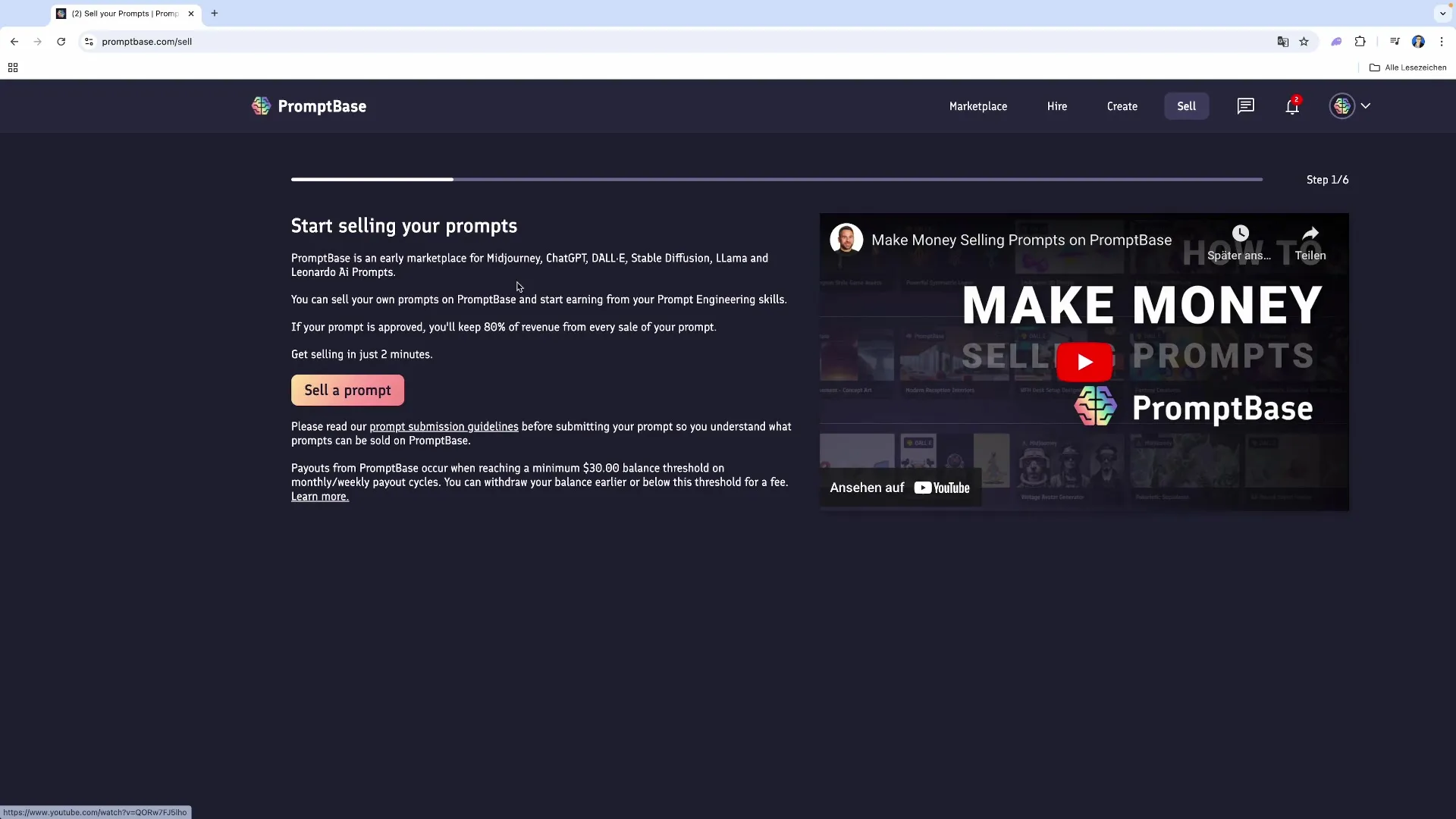
Task: Play the YouTube video
Action: tap(1084, 362)
